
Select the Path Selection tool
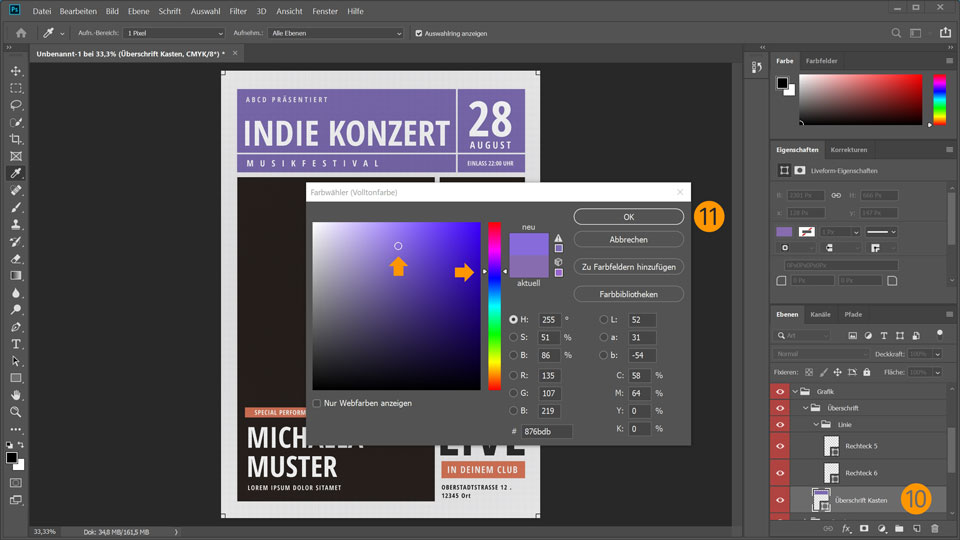(16, 361)
